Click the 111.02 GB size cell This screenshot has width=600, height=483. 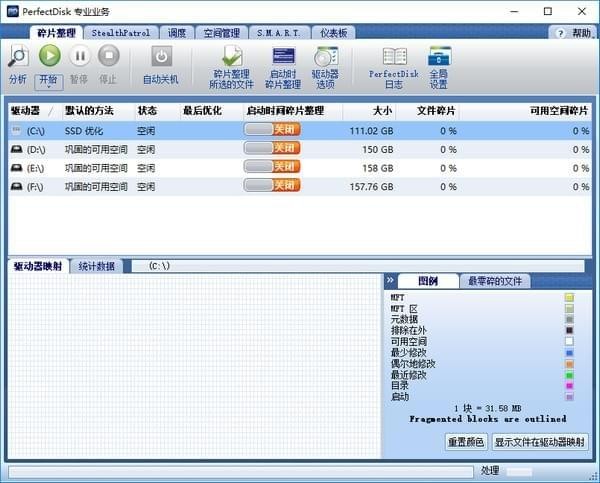coord(372,131)
